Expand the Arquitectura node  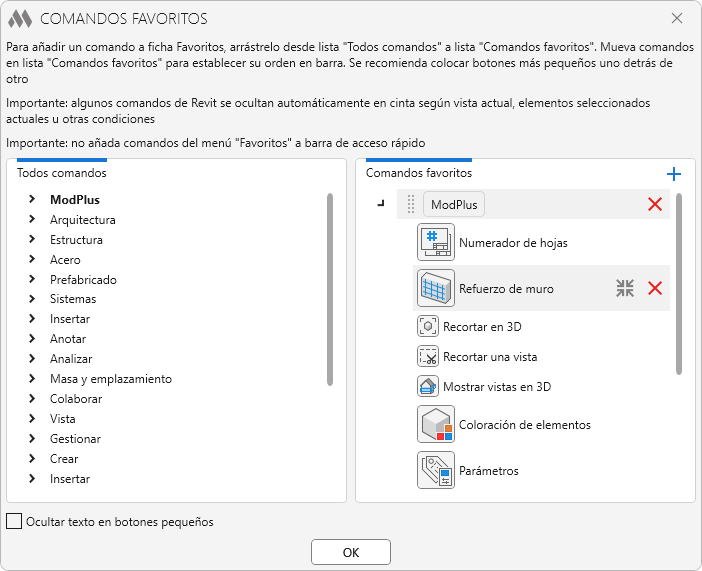[x=32, y=219]
